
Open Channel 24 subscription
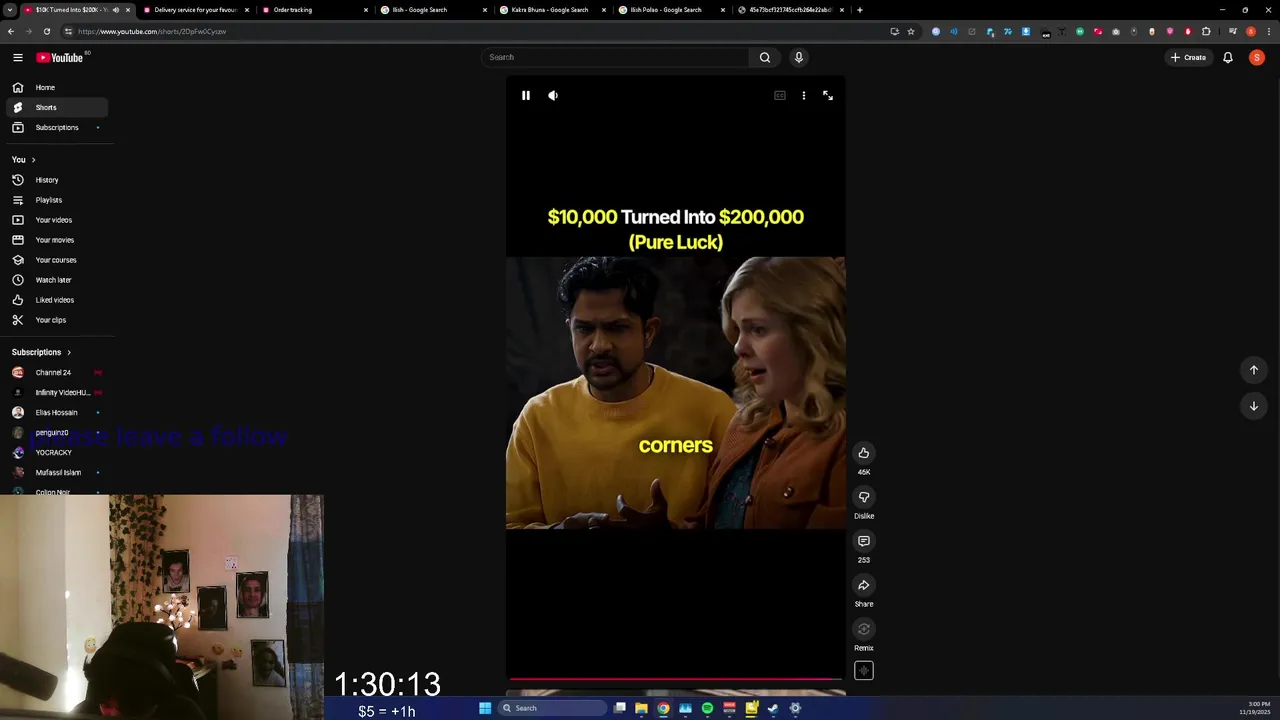point(57,372)
